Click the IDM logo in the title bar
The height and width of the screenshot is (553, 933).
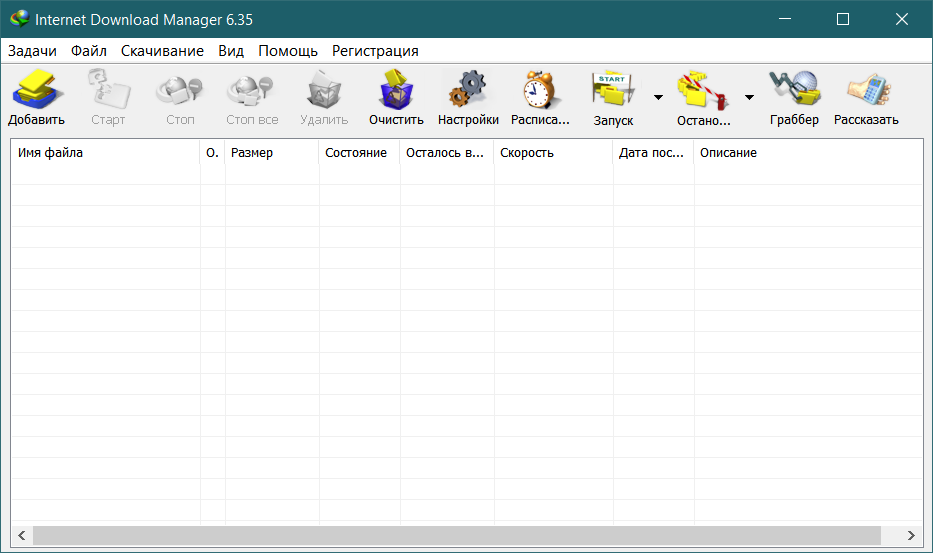pos(20,19)
